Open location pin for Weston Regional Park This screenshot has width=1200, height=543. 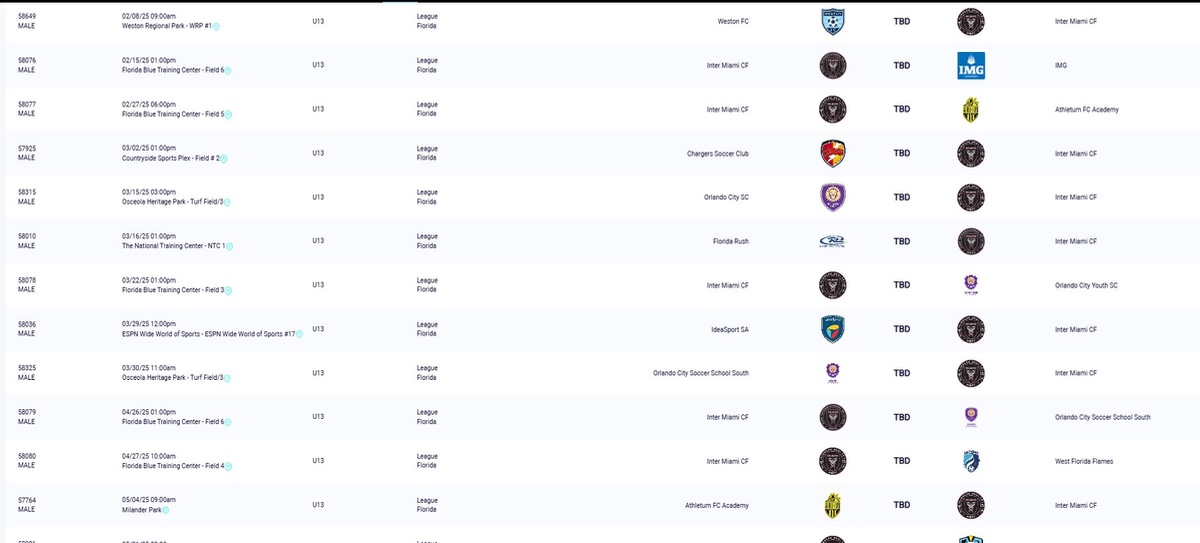216,27
